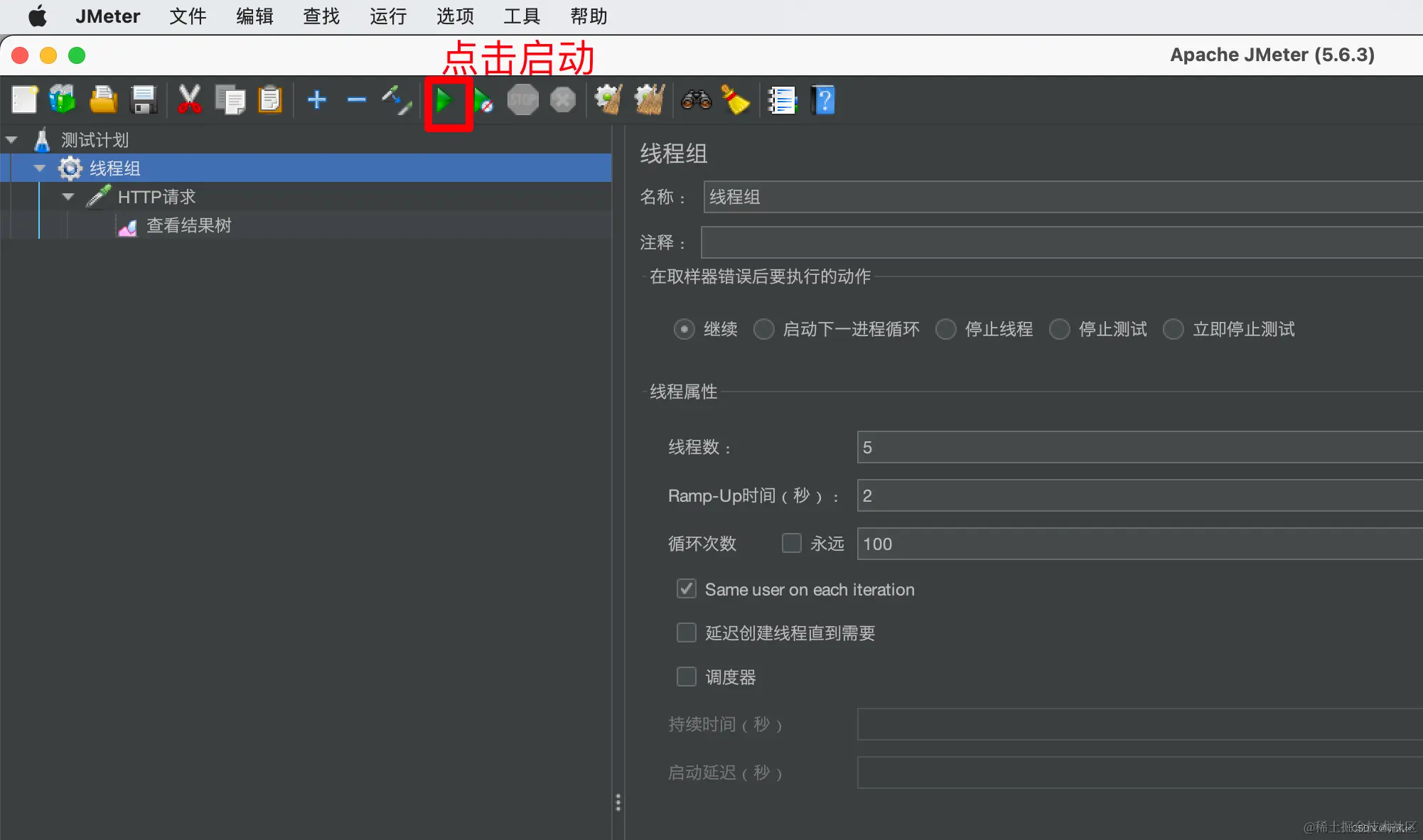Click the Open file folder icon
Image resolution: width=1423 pixels, height=840 pixels.
pyautogui.click(x=103, y=99)
